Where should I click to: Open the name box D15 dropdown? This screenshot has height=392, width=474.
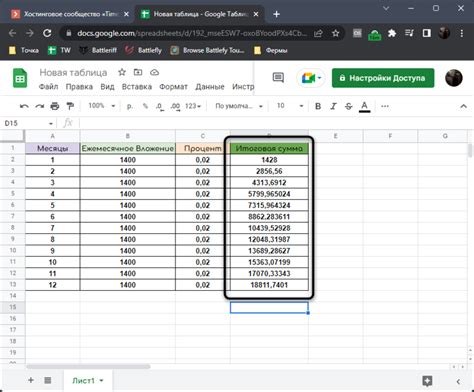pos(51,124)
